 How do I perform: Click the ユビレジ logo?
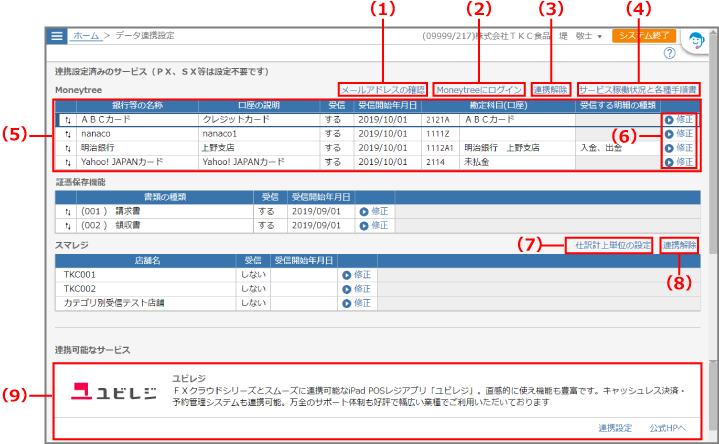[x=113, y=392]
